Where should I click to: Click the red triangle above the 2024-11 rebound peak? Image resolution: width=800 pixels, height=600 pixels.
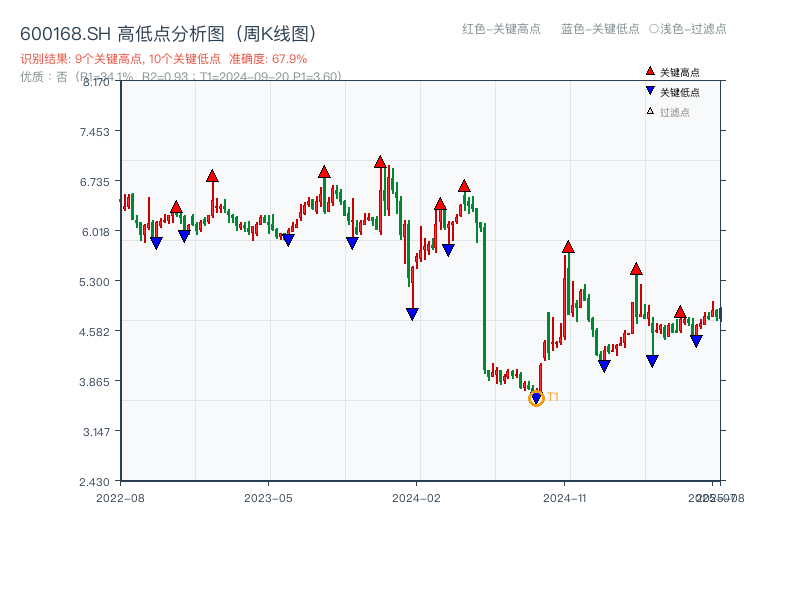[x=568, y=248]
